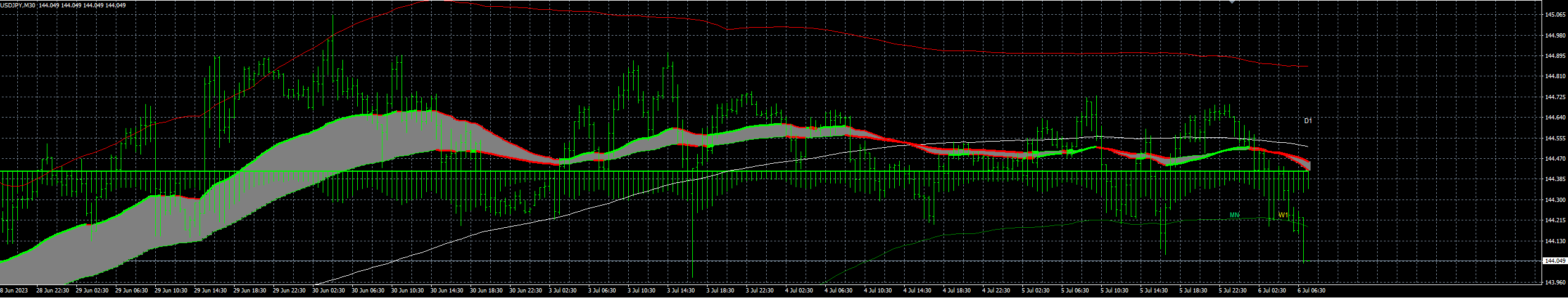
Task: Click price scale value 144.555
Action: (1555, 139)
